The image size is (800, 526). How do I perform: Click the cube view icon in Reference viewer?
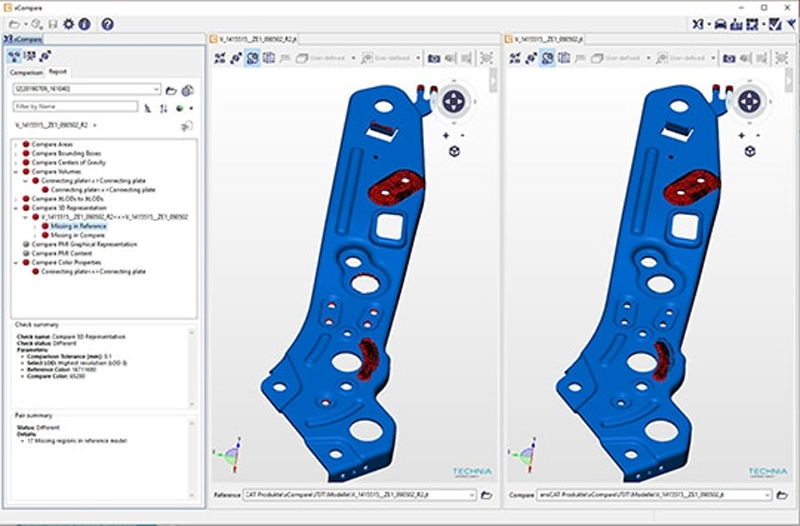coord(454,151)
